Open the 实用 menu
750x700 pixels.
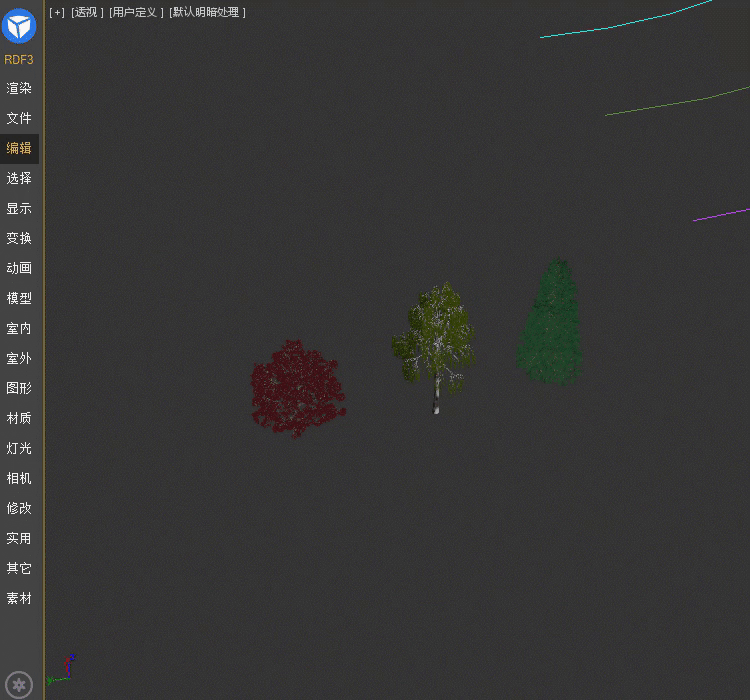19,538
